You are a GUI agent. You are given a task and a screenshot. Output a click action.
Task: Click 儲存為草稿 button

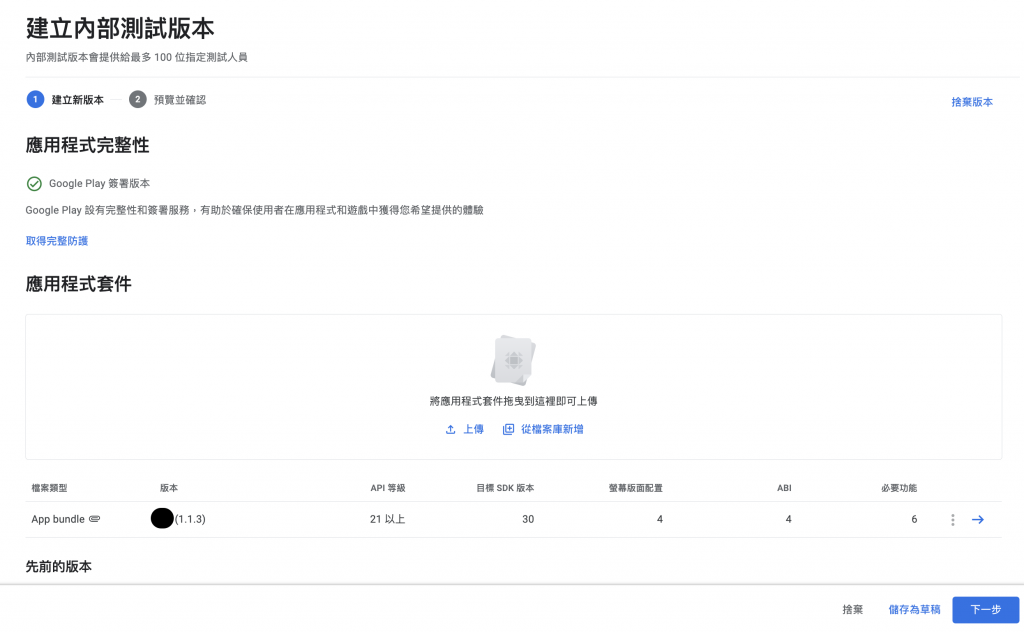[x=914, y=610]
